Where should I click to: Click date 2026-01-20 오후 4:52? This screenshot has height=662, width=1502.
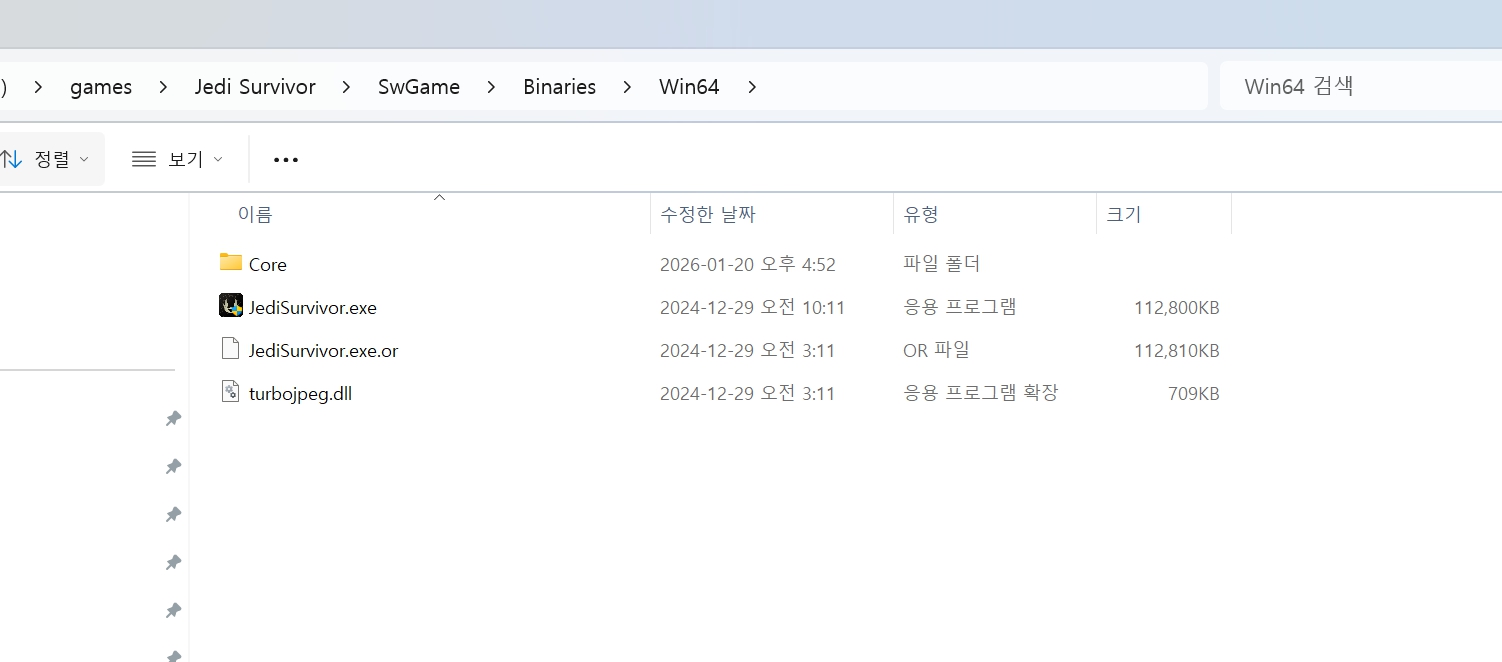tap(747, 265)
